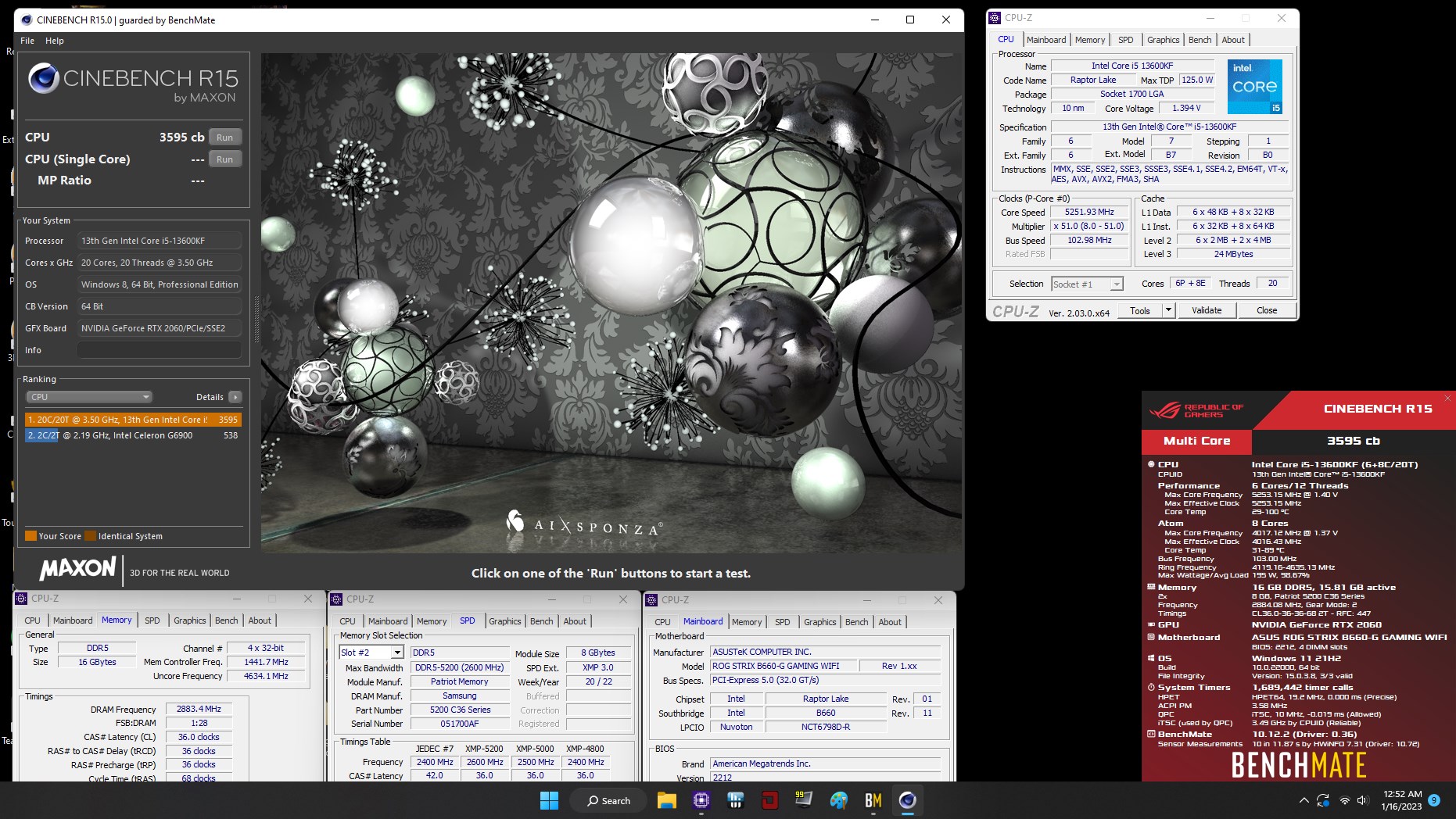Switch to BenchMate BM taskbar icon

(x=873, y=800)
